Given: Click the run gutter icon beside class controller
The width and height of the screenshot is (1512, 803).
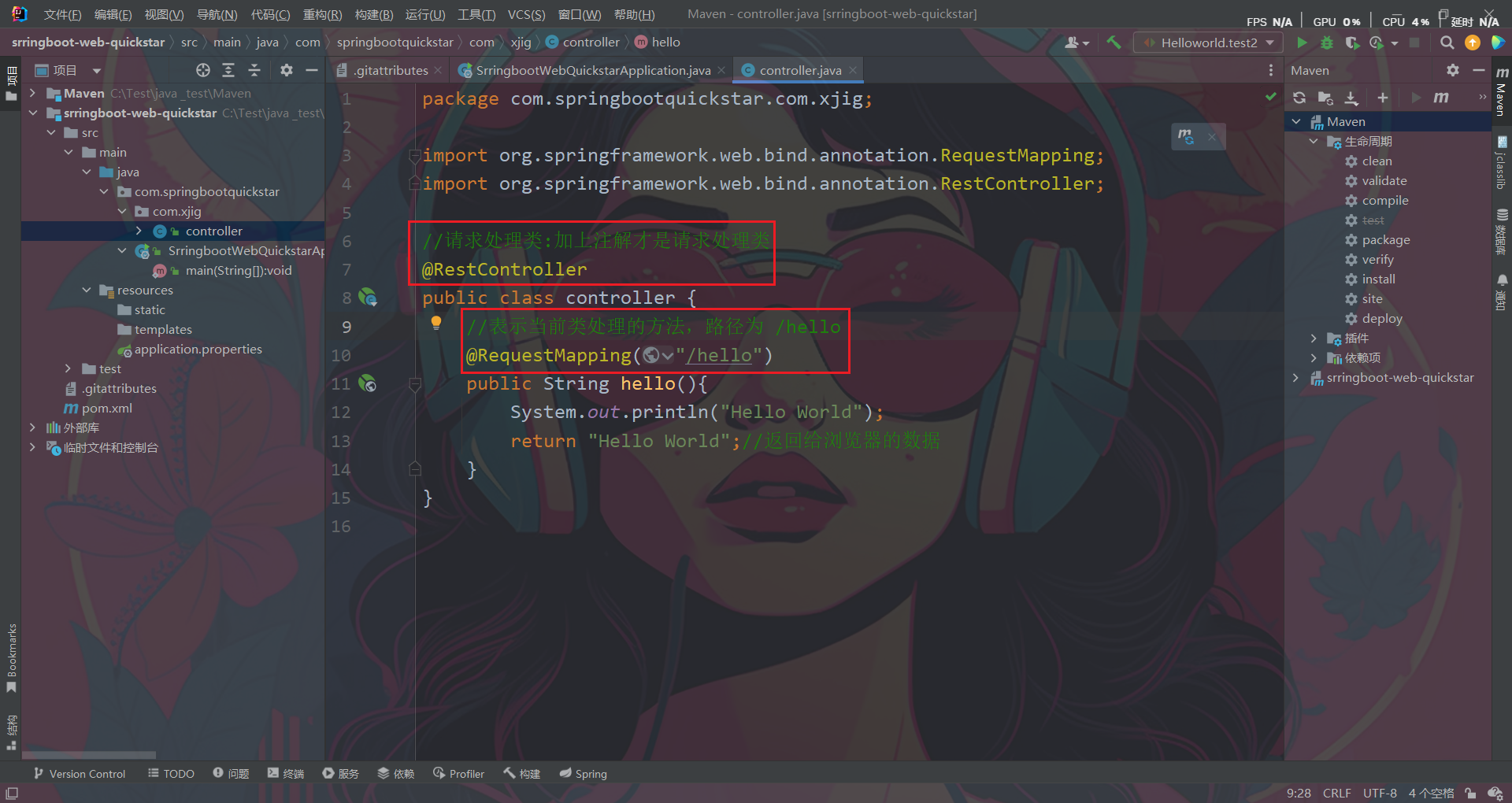Looking at the screenshot, I should point(368,297).
